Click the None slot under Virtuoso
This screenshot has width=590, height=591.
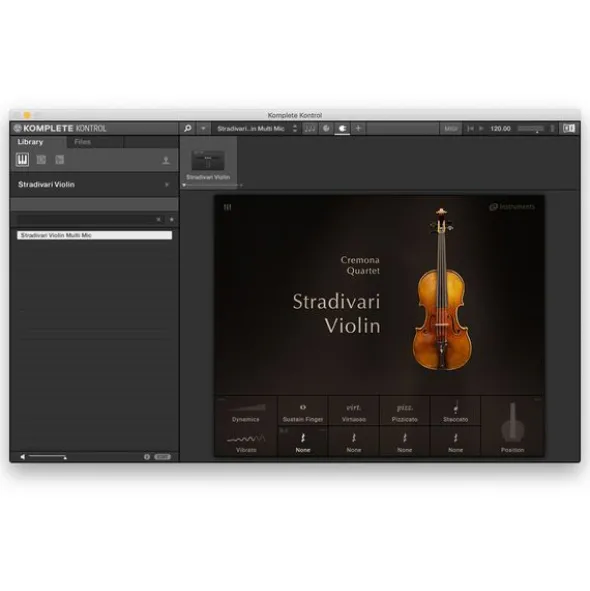[354, 442]
